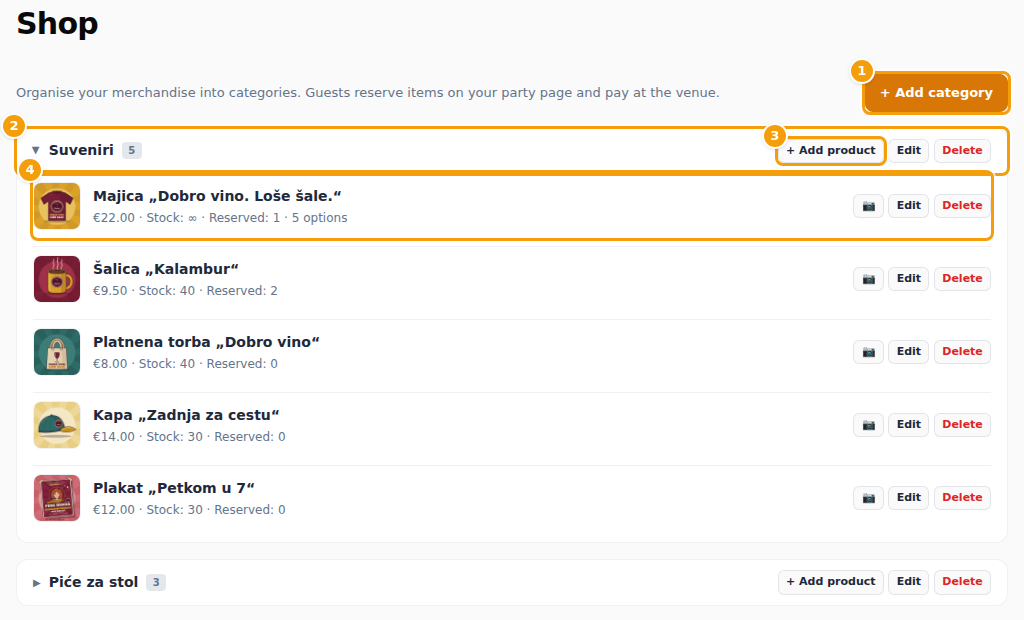Viewport: 1024px width, 620px height.
Task: Expand the Piće za stol category
Action: 37,582
